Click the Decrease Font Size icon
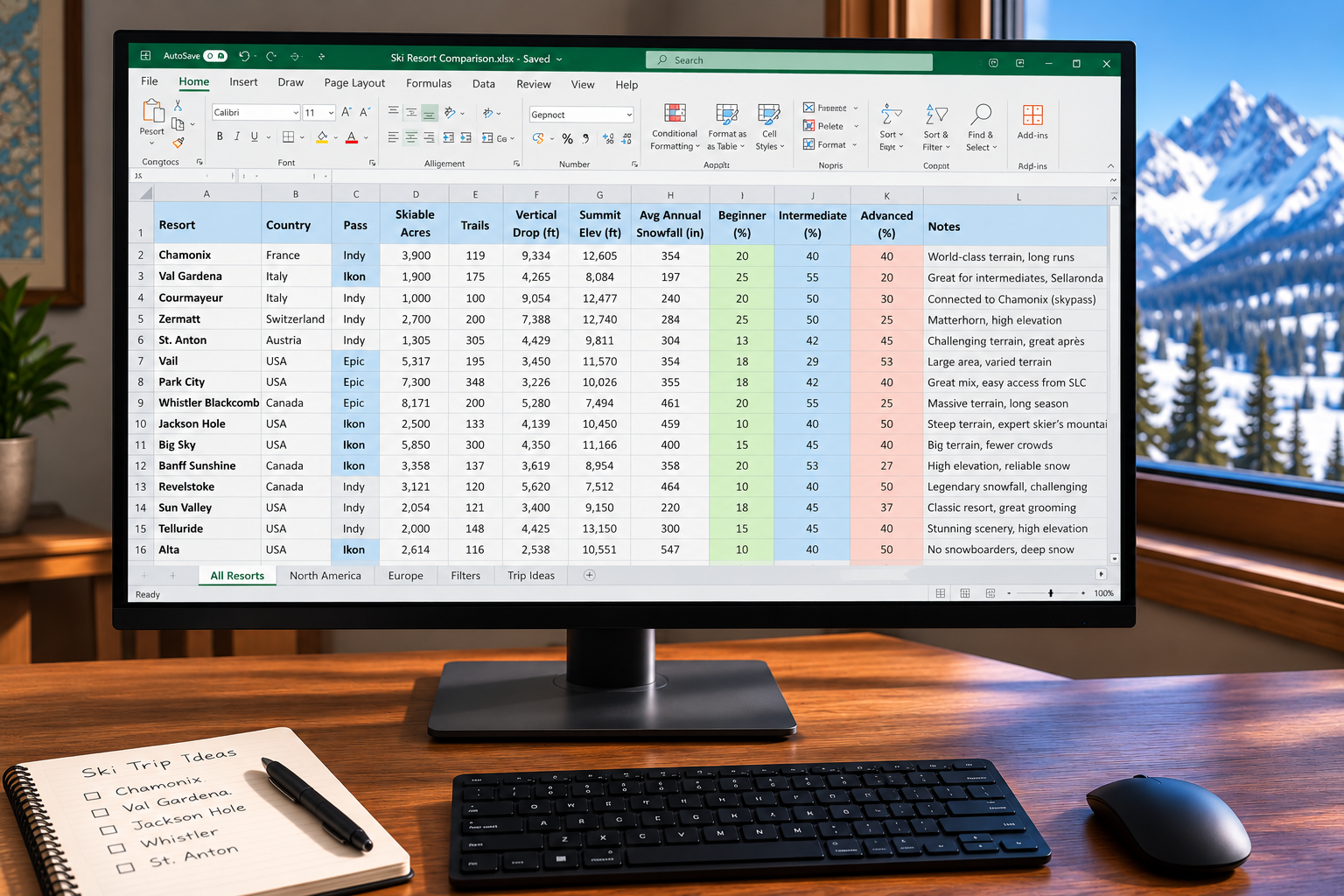Image resolution: width=1344 pixels, height=896 pixels. (x=365, y=112)
